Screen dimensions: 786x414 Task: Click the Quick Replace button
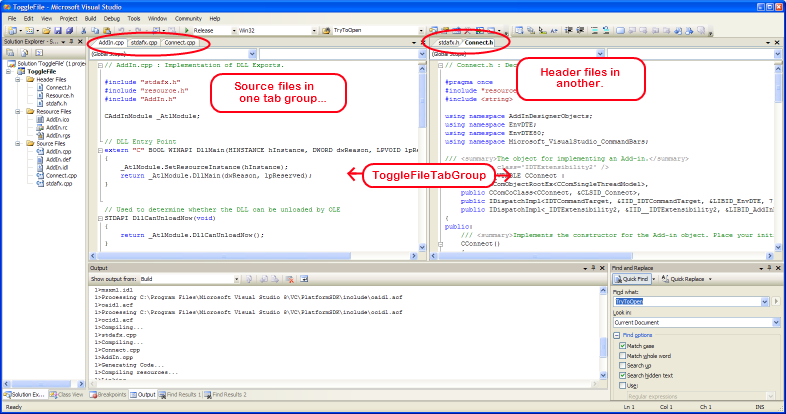(x=686, y=279)
